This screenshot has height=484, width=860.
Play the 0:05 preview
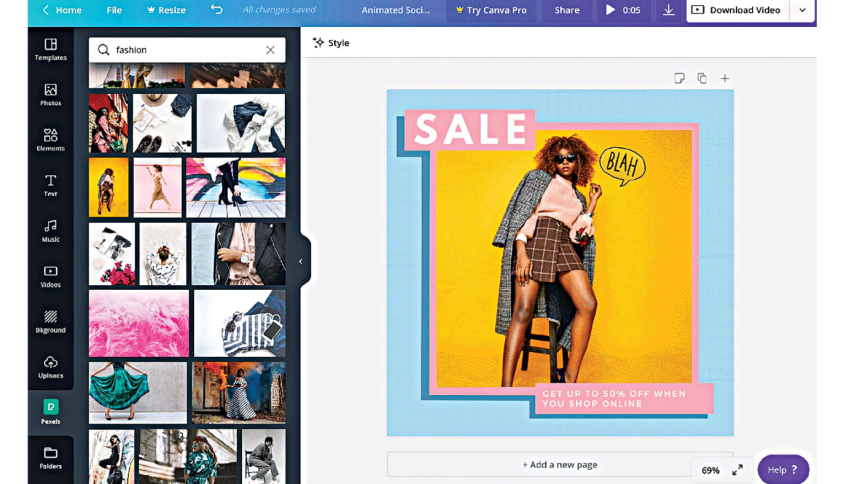tap(623, 10)
